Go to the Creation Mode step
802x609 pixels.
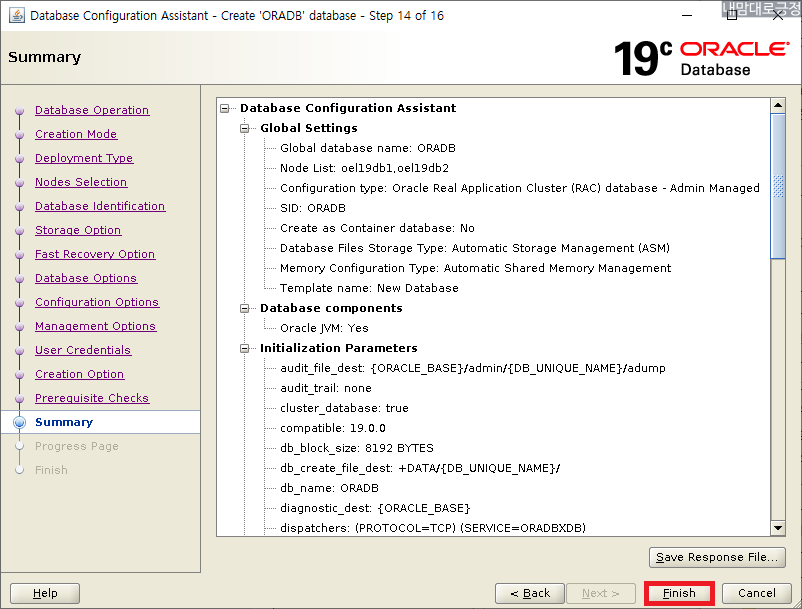(76, 134)
